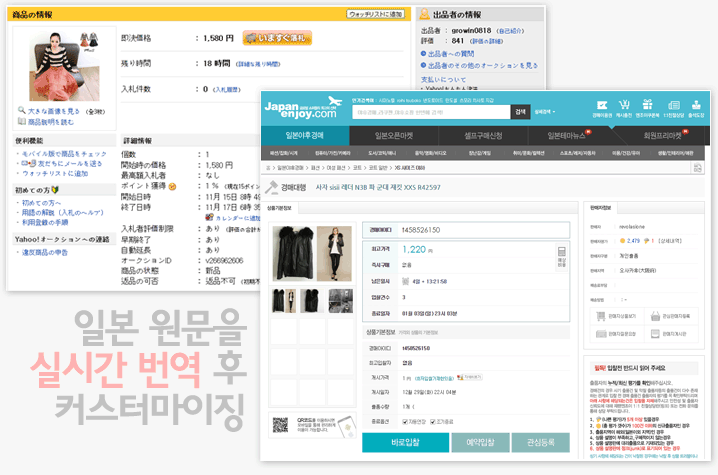This screenshot has width=718, height=475.
Task: Click the growin0818 自己紹介 link
Action: coord(510,31)
